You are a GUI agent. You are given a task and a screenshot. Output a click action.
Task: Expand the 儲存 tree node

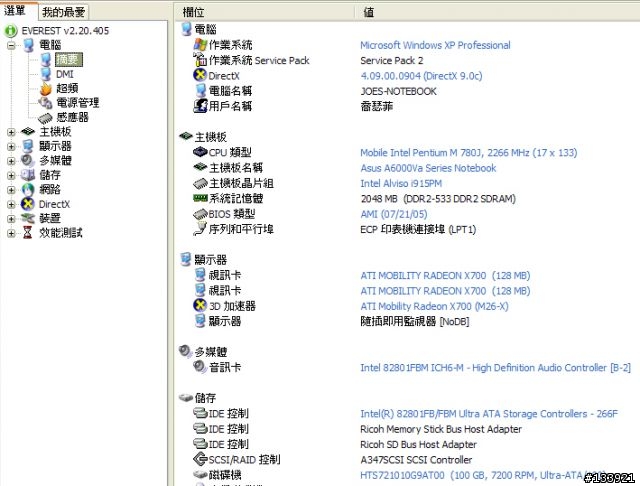pos(11,175)
